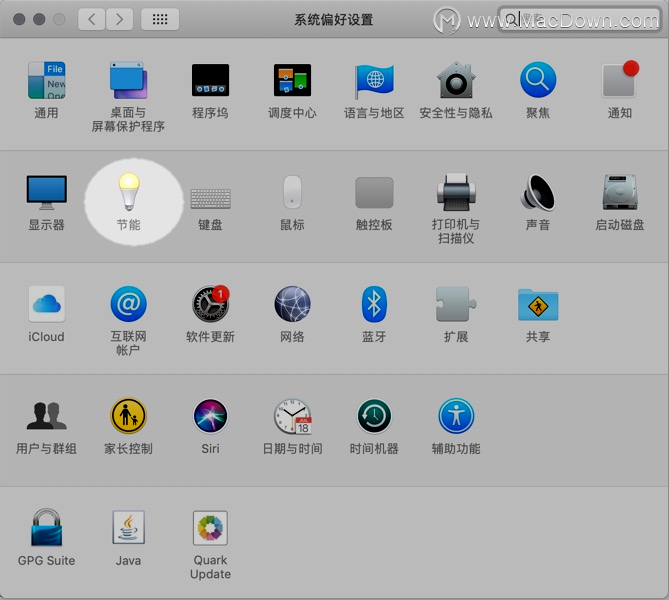Open 日期与时间 clock icon

(x=293, y=416)
